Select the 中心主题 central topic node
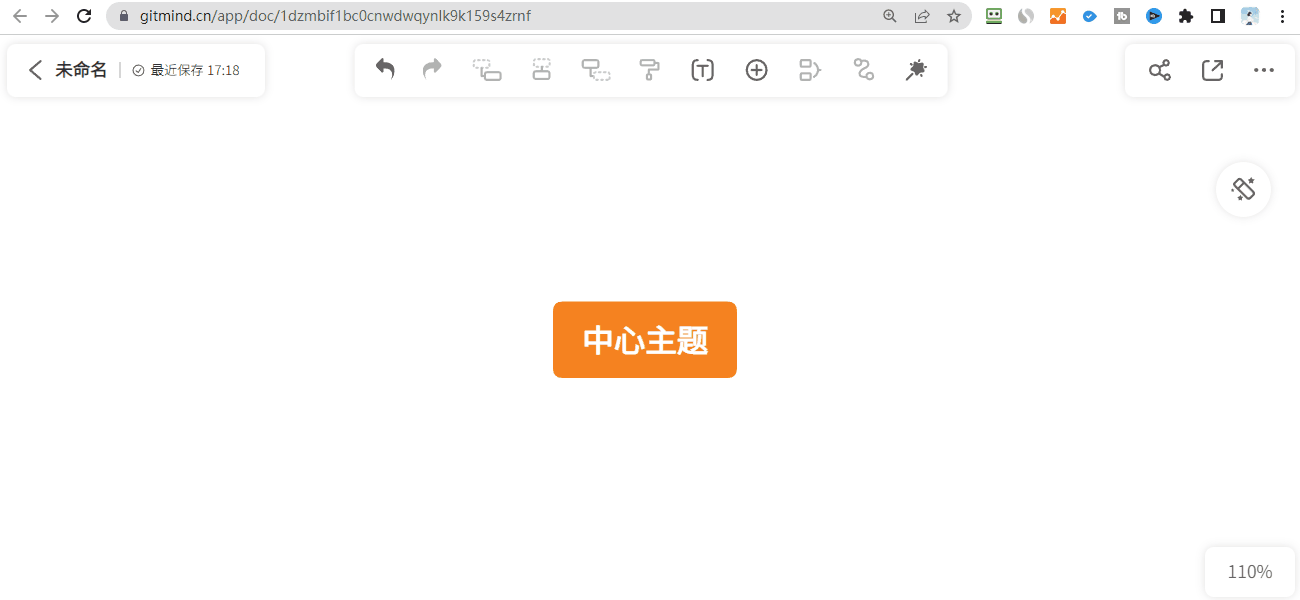Image resolution: width=1300 pixels, height=600 pixels. 644,339
